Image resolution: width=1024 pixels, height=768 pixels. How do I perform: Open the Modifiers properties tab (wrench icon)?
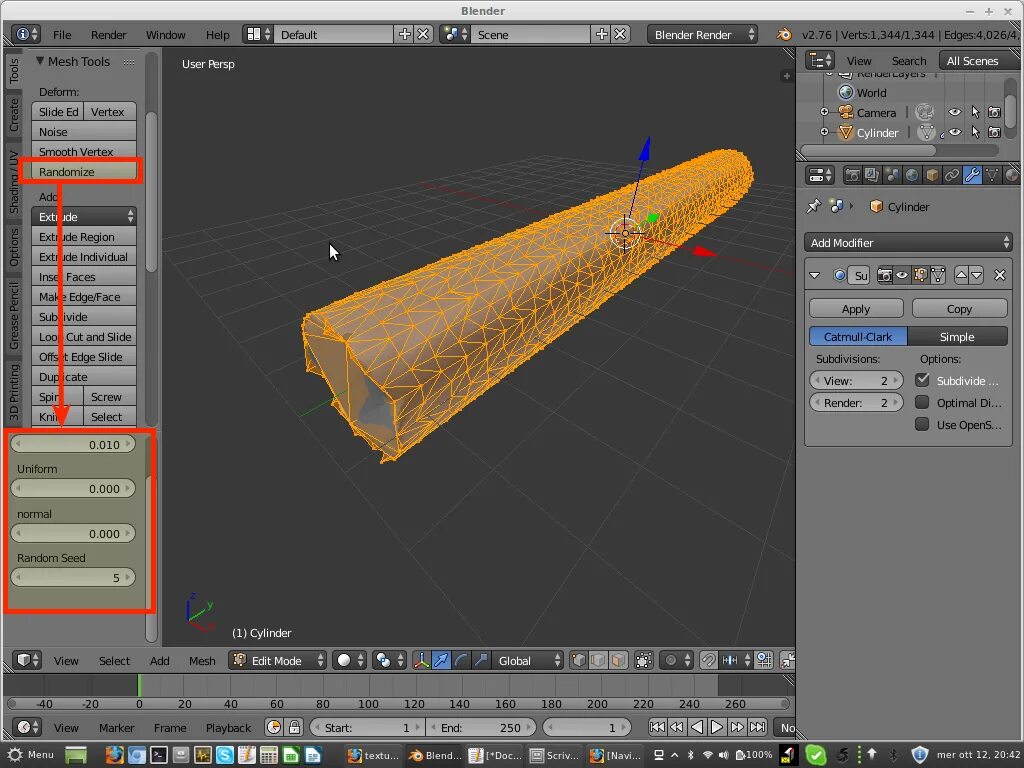(x=972, y=175)
